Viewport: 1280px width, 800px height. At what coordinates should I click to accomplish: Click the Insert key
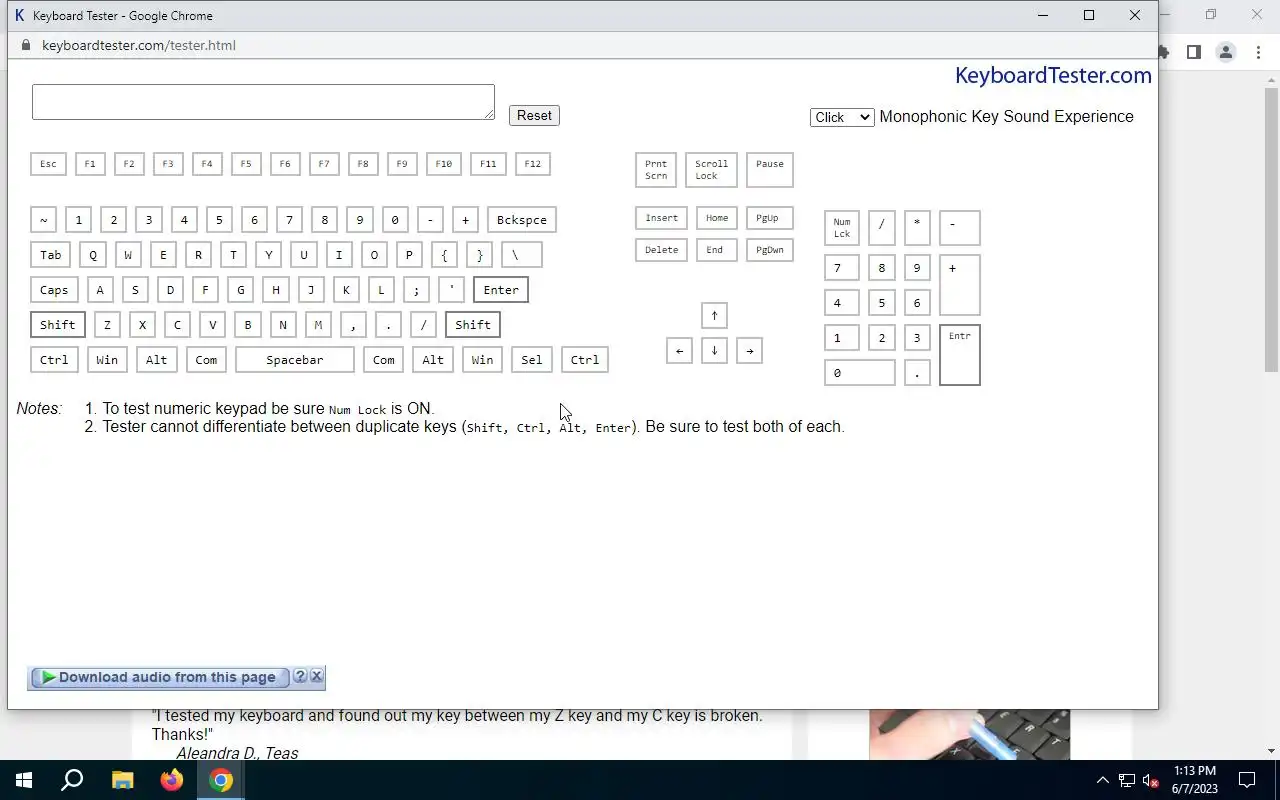tap(661, 218)
